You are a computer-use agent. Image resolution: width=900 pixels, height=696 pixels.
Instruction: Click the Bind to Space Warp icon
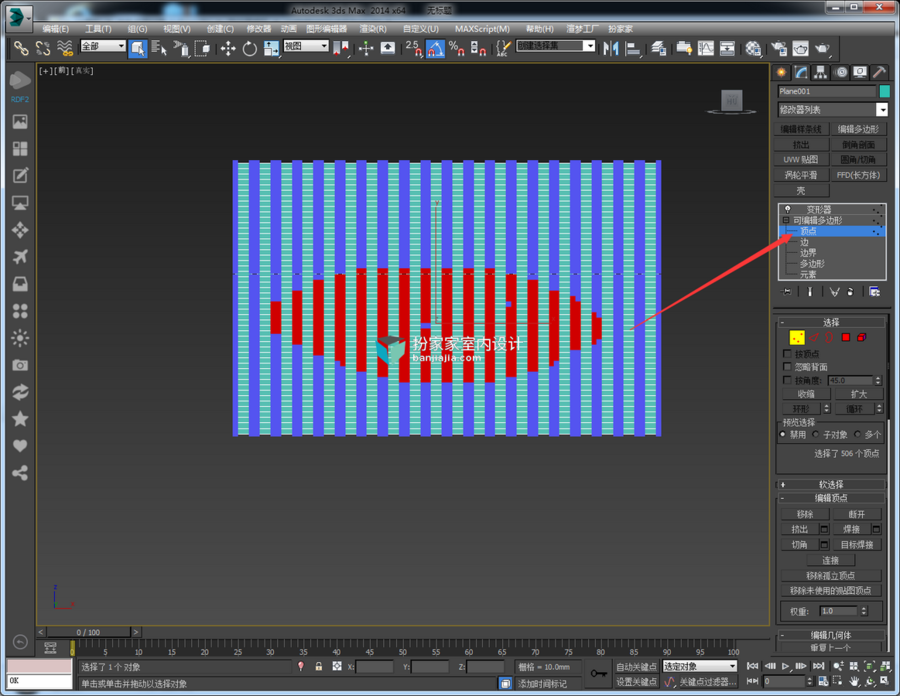[x=65, y=48]
